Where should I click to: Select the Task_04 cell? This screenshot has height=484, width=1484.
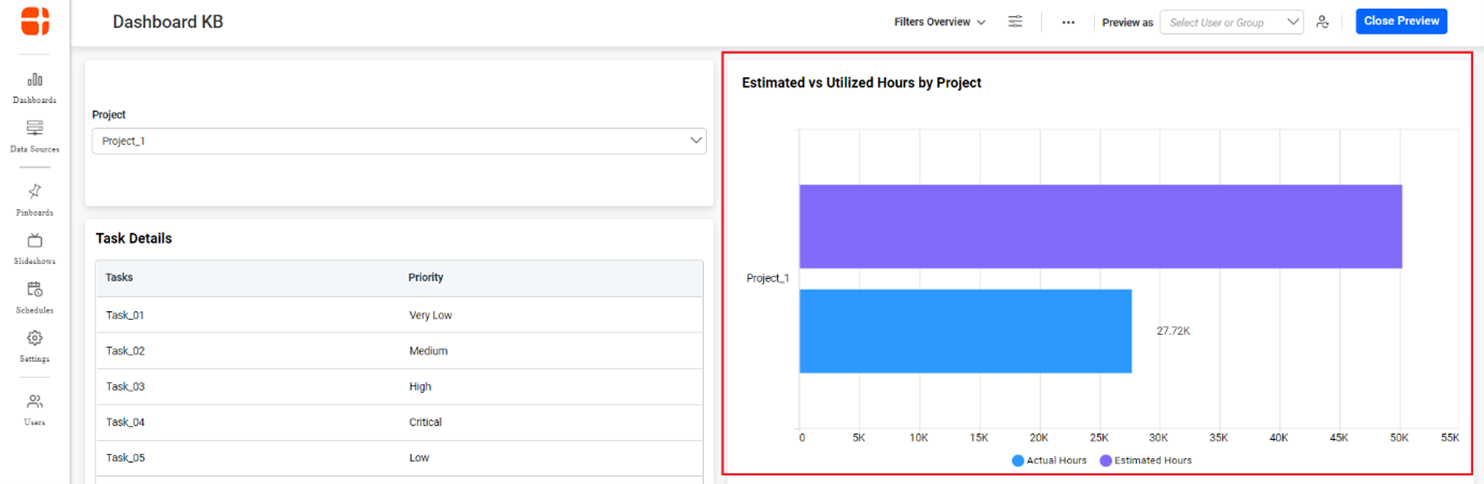tap(125, 422)
